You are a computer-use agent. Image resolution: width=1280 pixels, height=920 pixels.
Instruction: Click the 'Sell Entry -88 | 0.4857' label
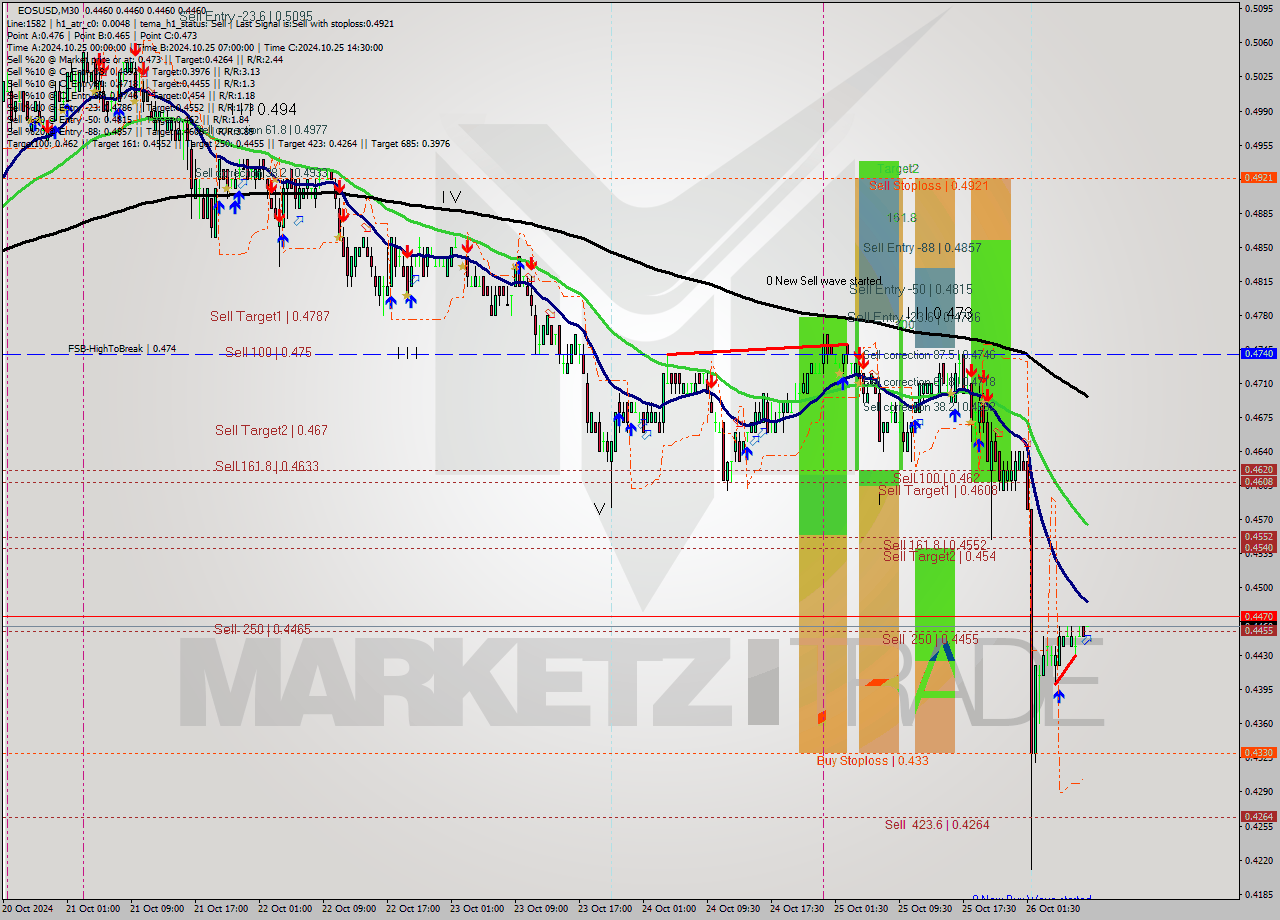tap(922, 247)
